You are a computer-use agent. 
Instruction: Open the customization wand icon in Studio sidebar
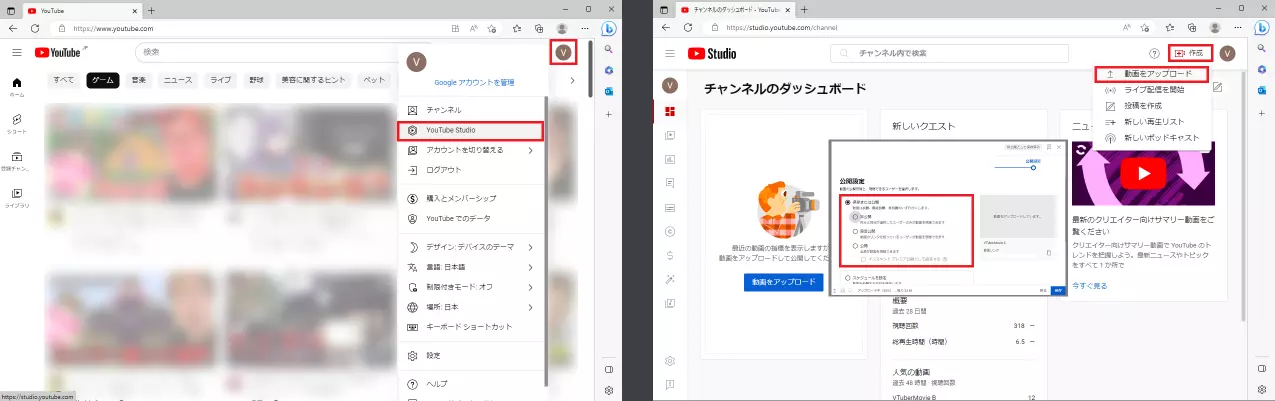tap(670, 279)
